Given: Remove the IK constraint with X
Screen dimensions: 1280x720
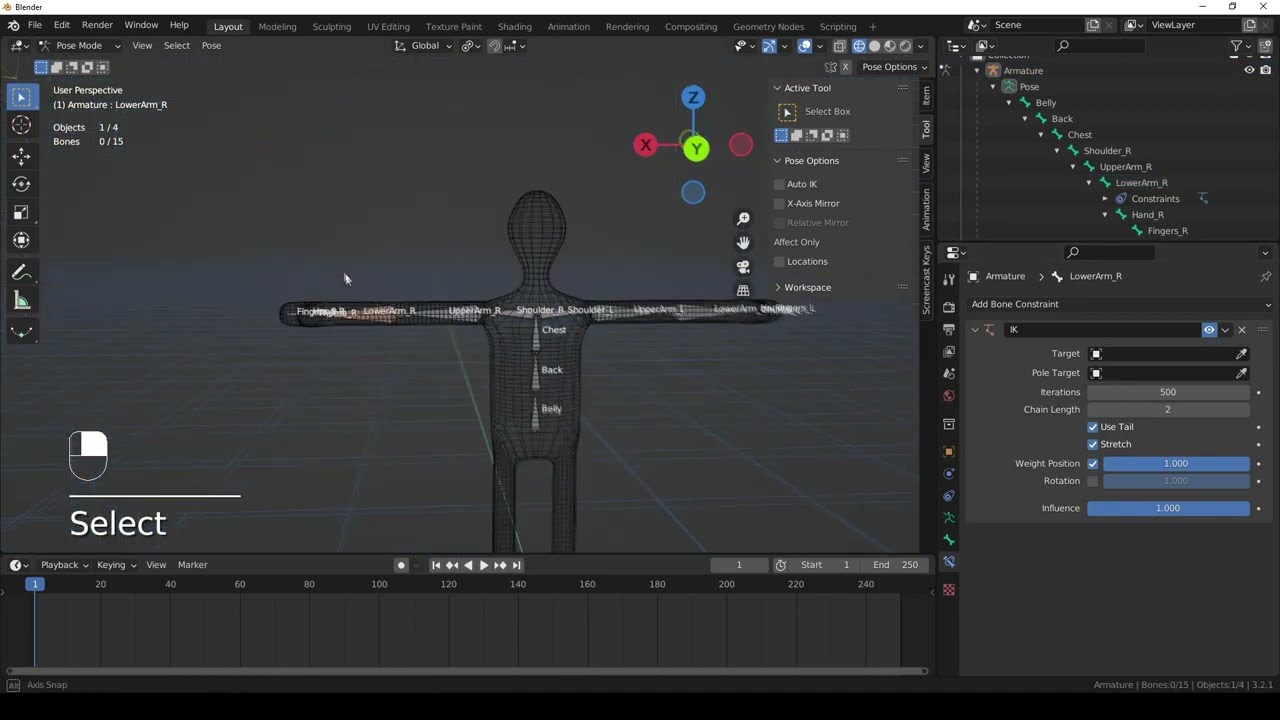Looking at the screenshot, I should (1242, 330).
